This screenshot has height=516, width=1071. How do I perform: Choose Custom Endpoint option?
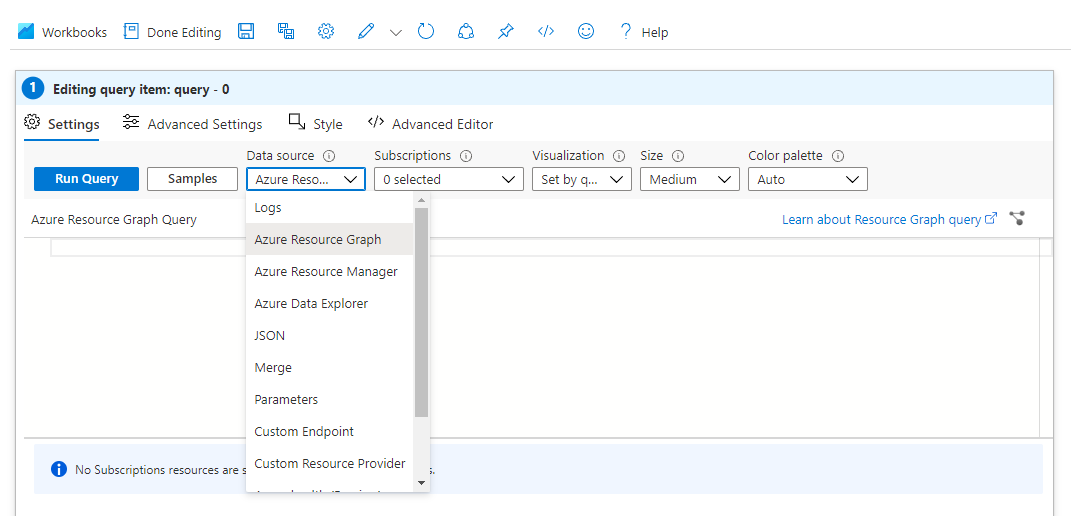tap(330, 431)
